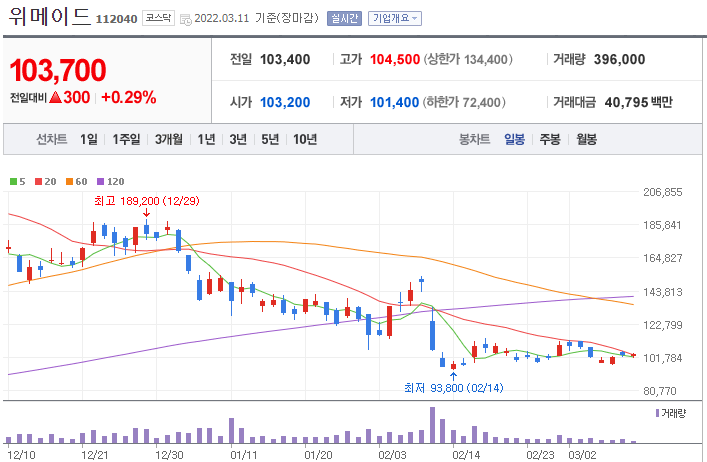Click the tallest purple volume bar
The width and height of the screenshot is (707, 462).
[432, 425]
